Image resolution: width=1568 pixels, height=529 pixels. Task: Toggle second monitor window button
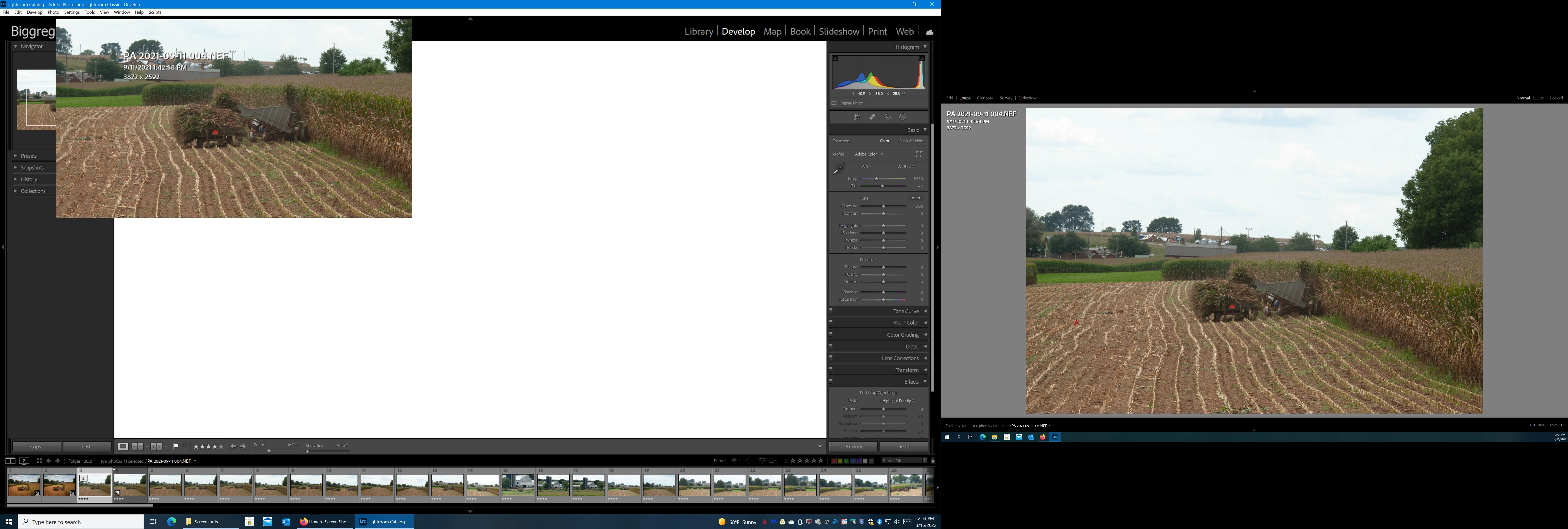(24, 461)
